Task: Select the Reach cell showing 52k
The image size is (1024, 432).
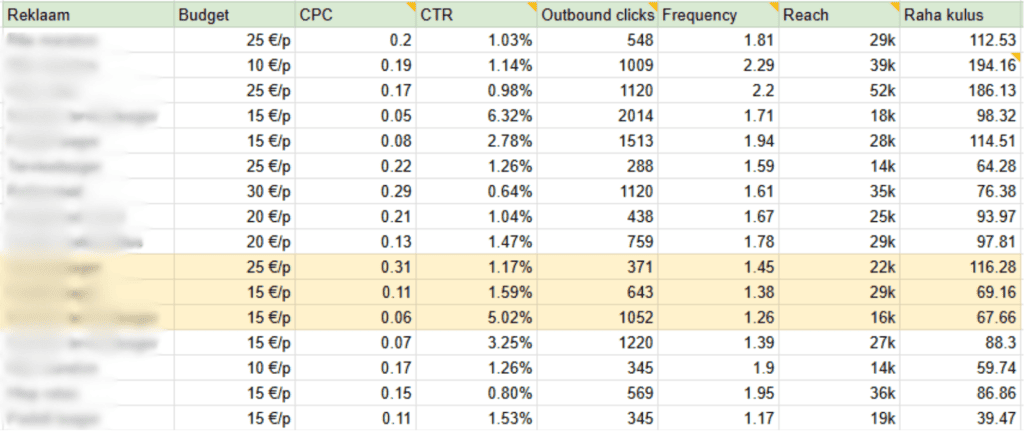Action: click(880, 90)
